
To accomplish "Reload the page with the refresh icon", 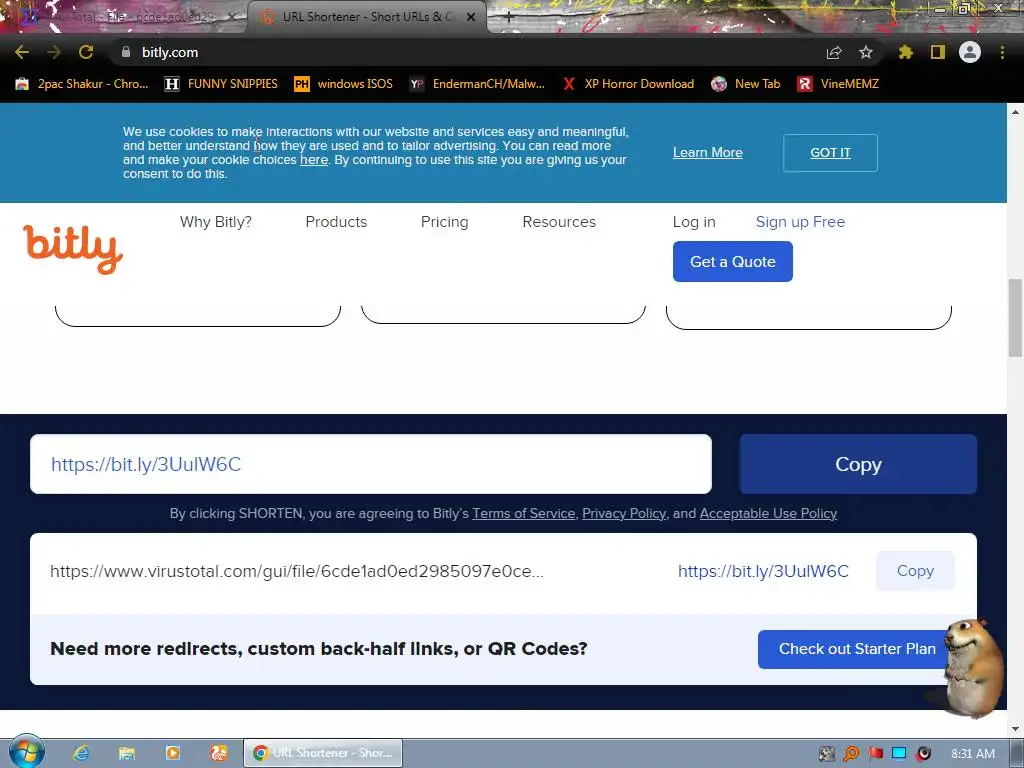I will coord(86,52).
